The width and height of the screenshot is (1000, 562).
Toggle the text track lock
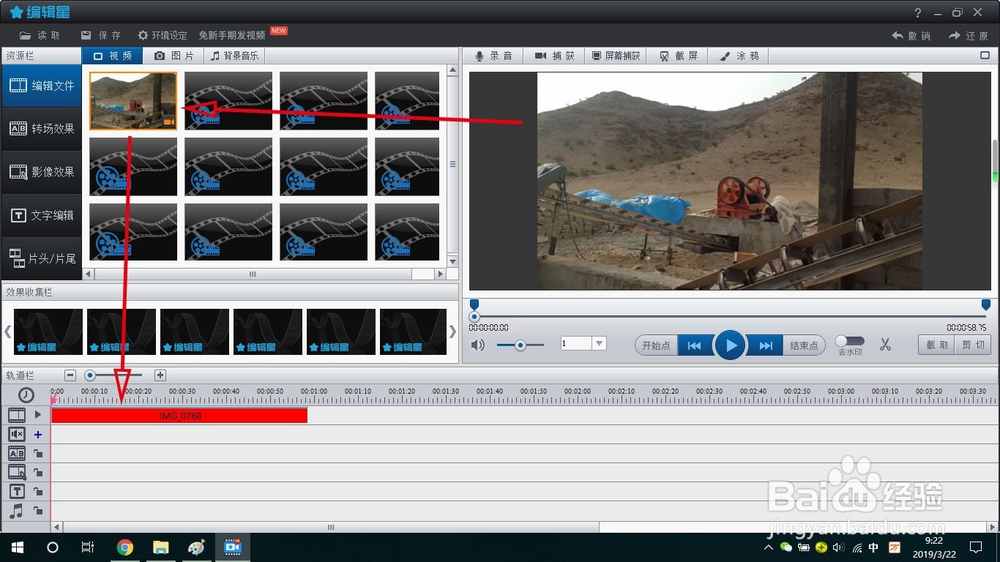coord(38,492)
